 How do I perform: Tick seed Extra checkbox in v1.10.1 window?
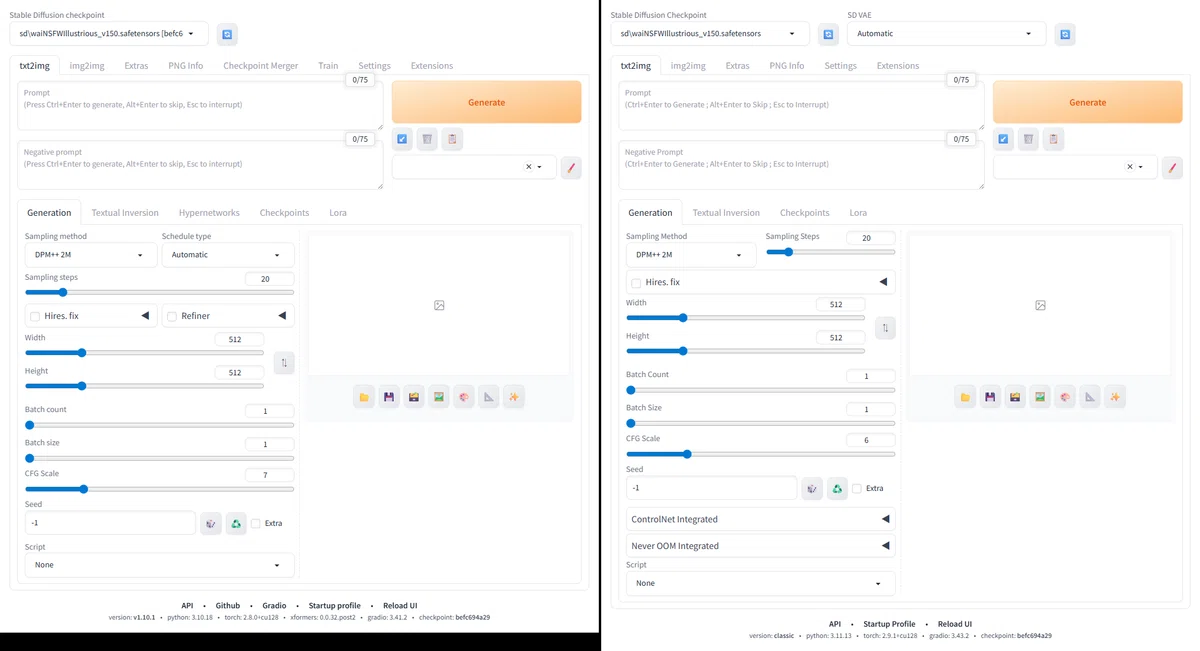[256, 523]
